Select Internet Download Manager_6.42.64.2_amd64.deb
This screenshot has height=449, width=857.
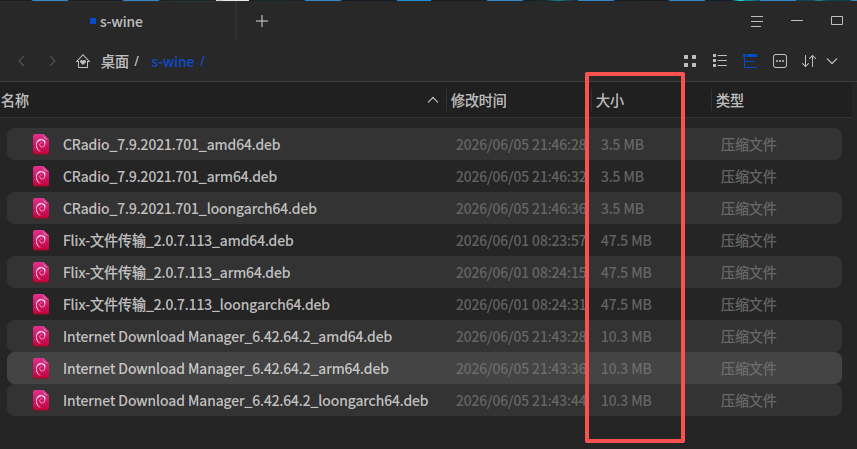[x=424, y=336]
